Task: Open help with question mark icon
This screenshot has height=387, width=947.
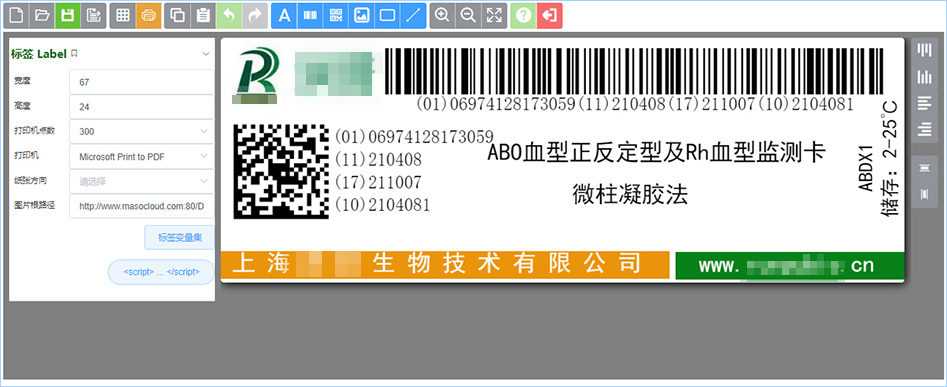Action: tap(523, 16)
